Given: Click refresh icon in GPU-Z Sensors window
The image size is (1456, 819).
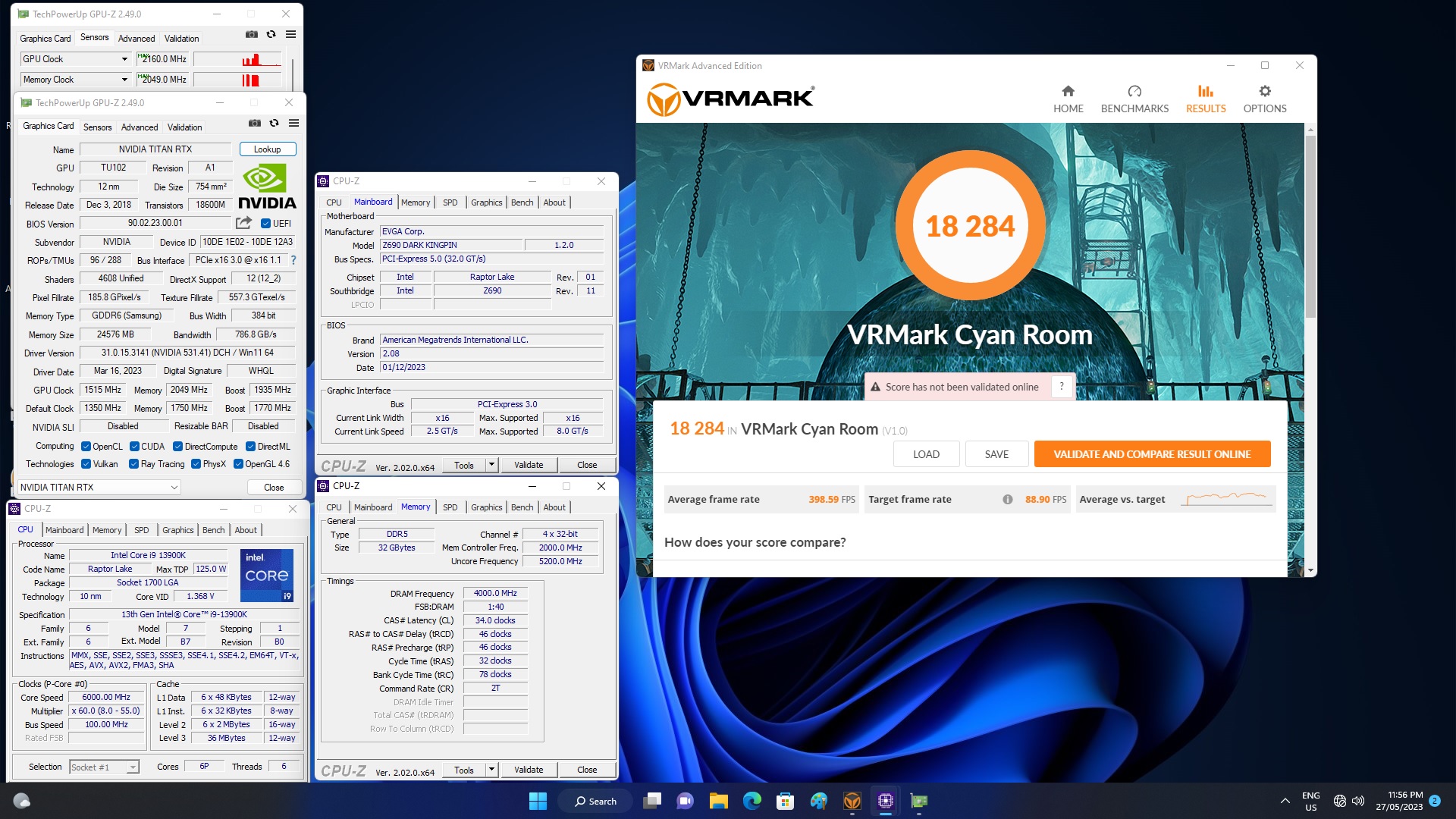Looking at the screenshot, I should [x=271, y=34].
